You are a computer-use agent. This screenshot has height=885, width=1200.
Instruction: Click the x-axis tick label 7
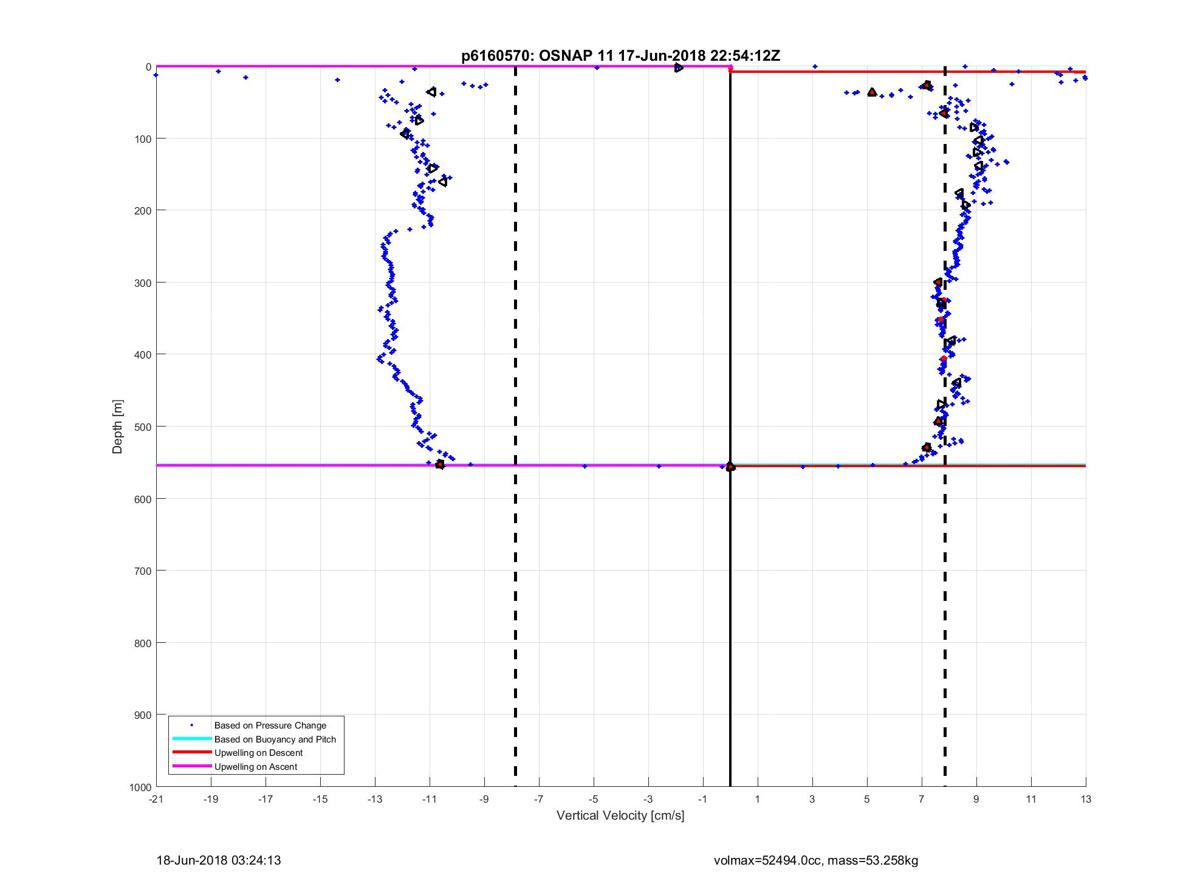coord(922,800)
